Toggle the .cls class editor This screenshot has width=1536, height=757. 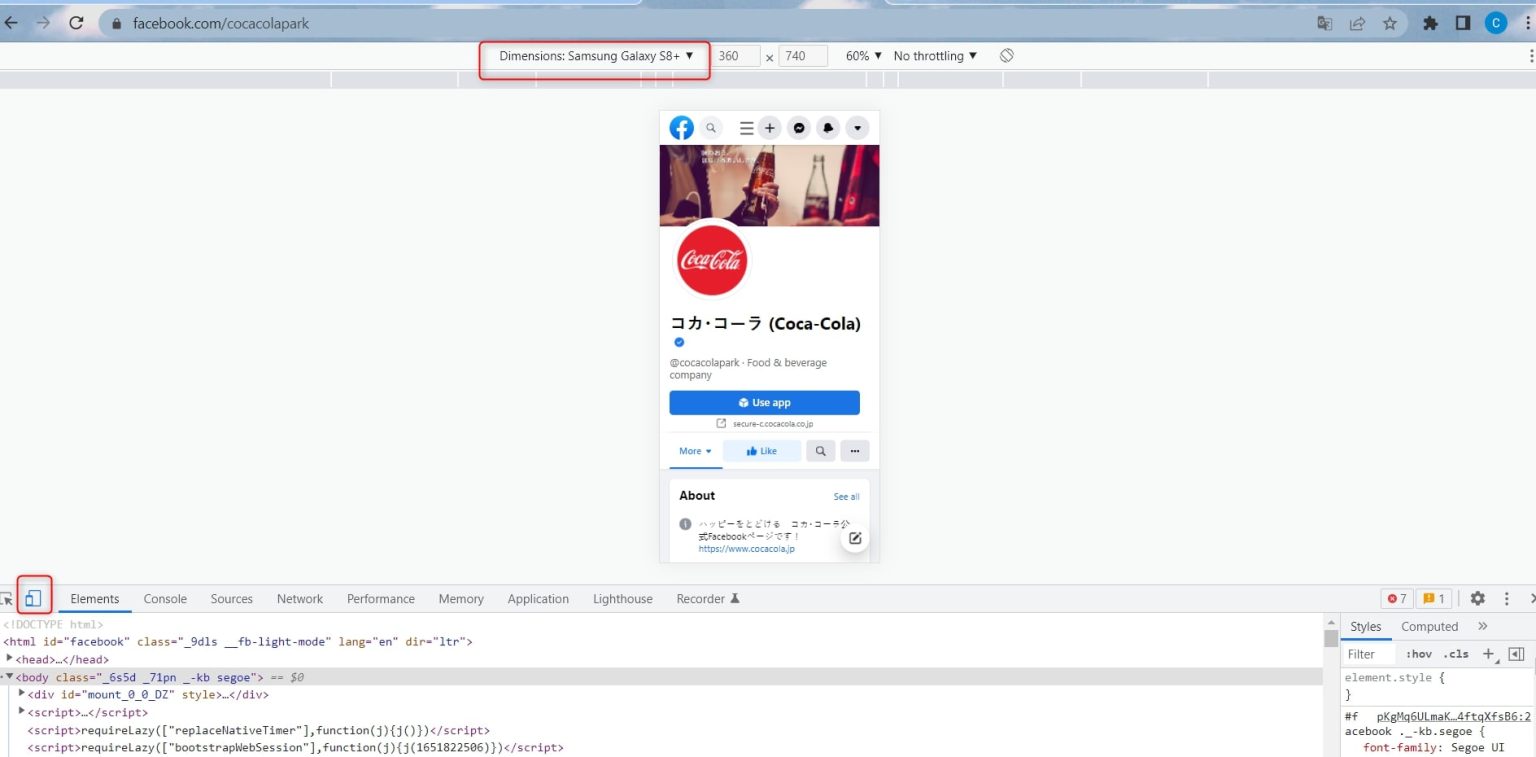(x=1458, y=654)
